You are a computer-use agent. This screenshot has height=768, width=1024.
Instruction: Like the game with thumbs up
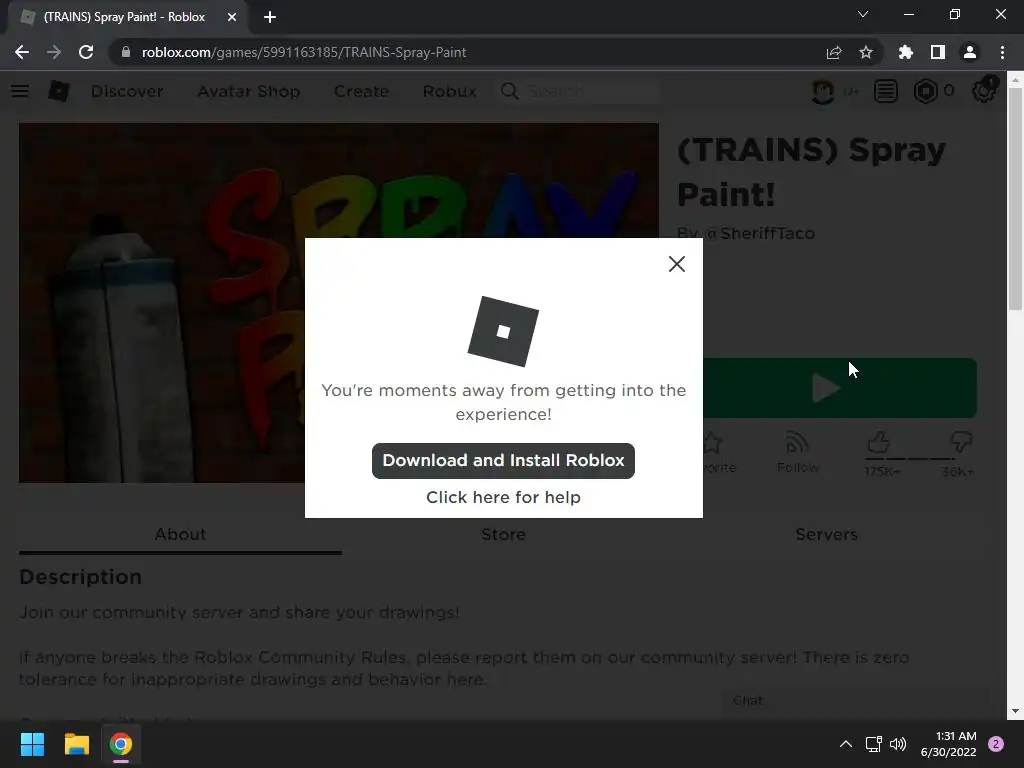point(879,444)
